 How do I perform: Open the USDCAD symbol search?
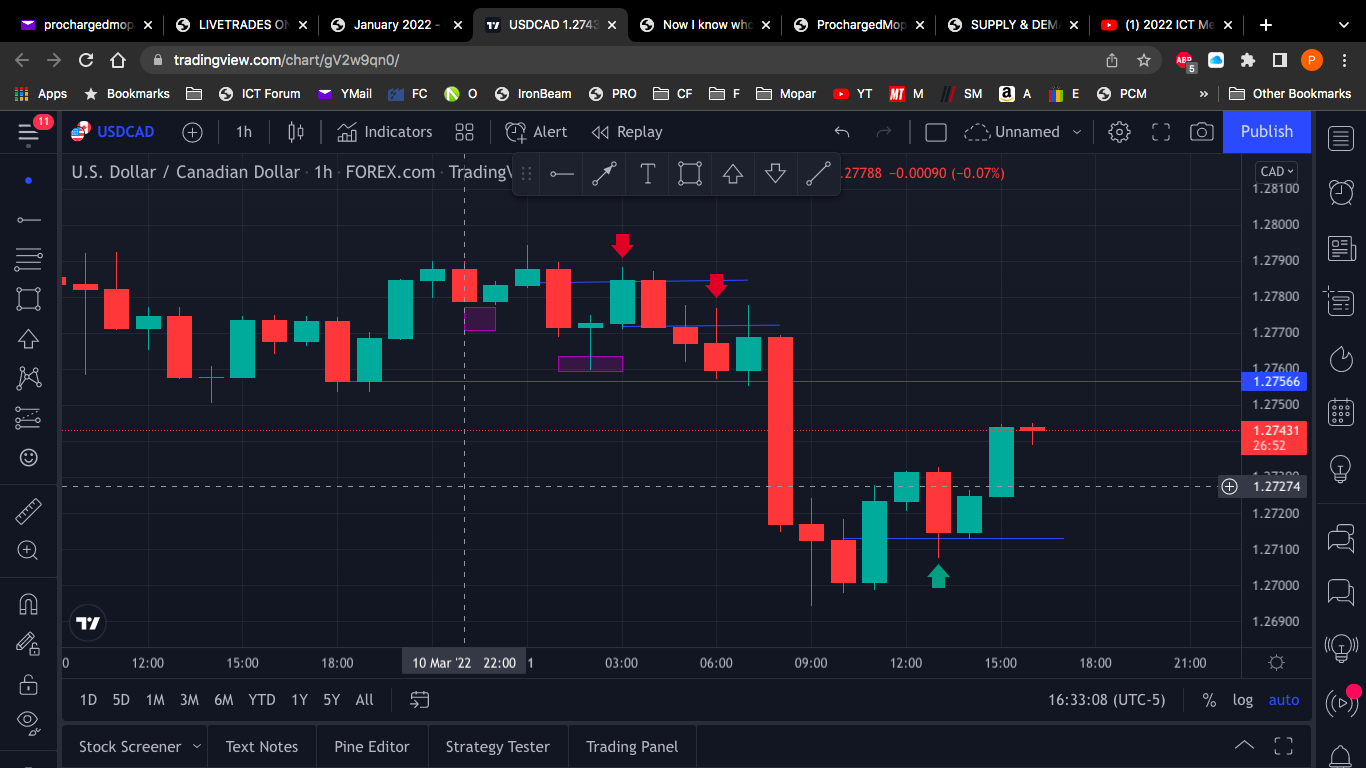tap(113, 132)
